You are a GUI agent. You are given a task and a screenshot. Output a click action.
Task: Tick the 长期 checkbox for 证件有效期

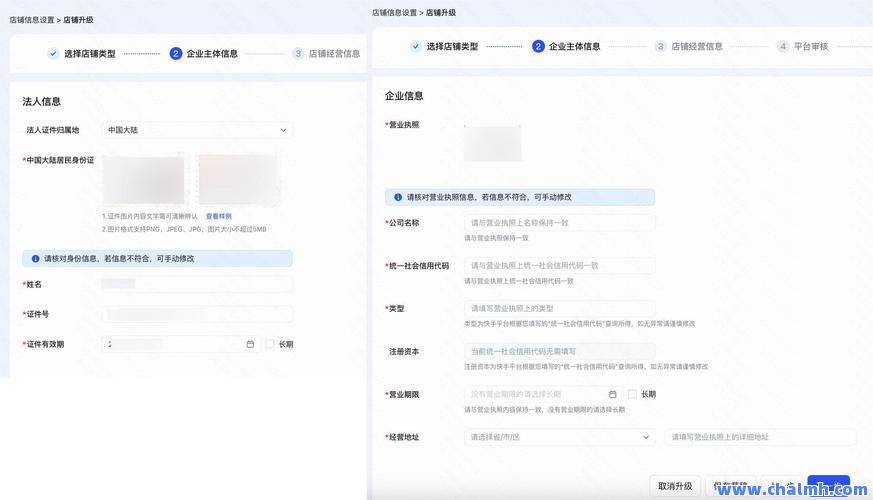point(270,344)
